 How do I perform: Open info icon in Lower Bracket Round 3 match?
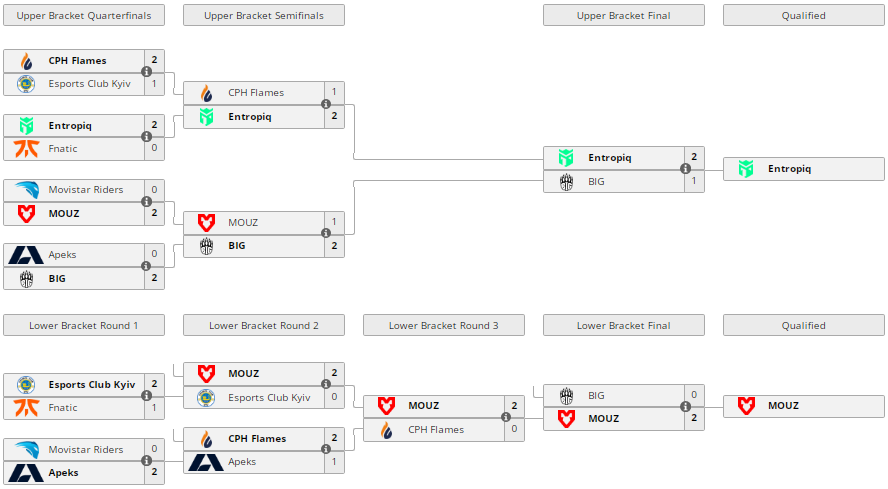tap(506, 417)
